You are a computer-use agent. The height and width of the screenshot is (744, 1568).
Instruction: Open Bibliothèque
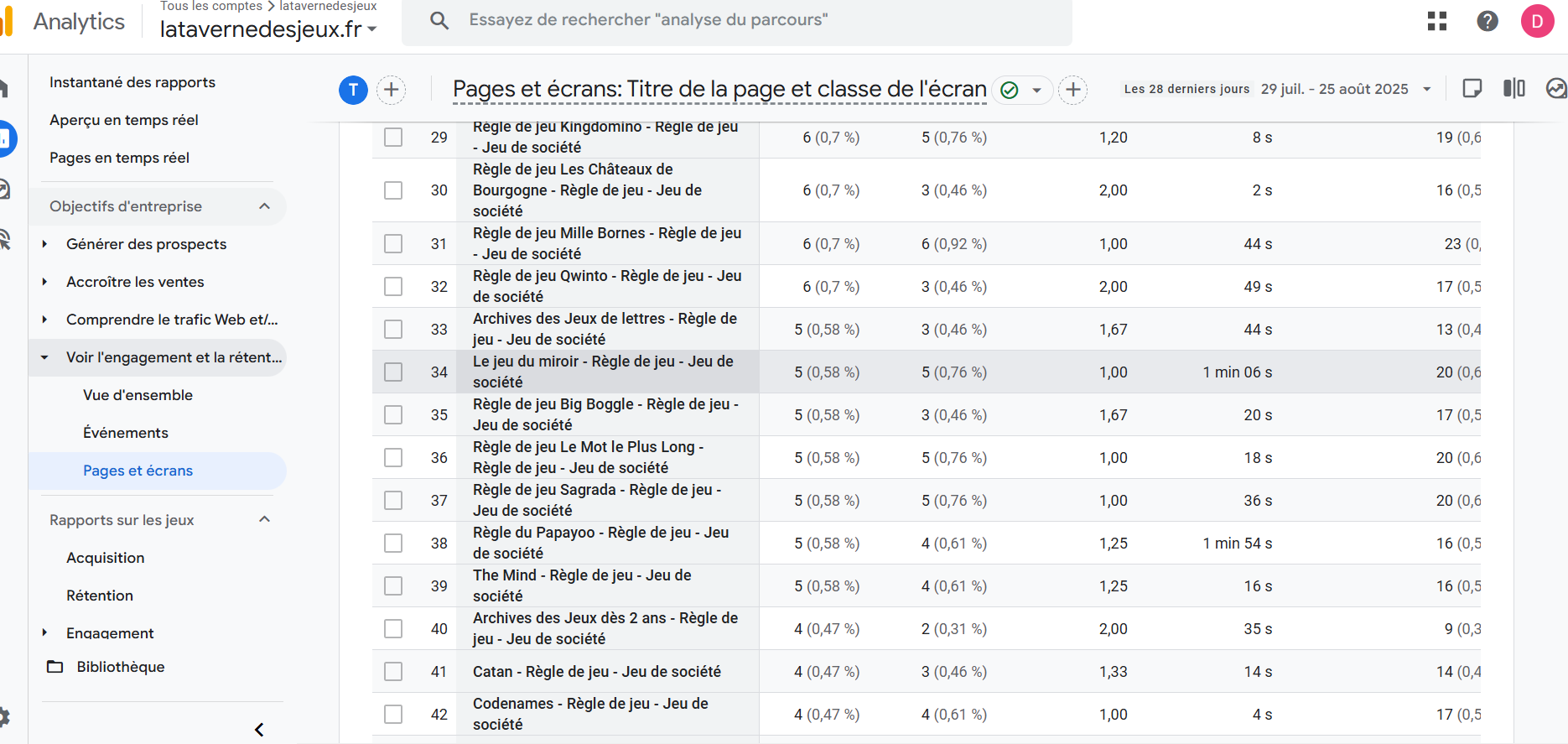[121, 667]
